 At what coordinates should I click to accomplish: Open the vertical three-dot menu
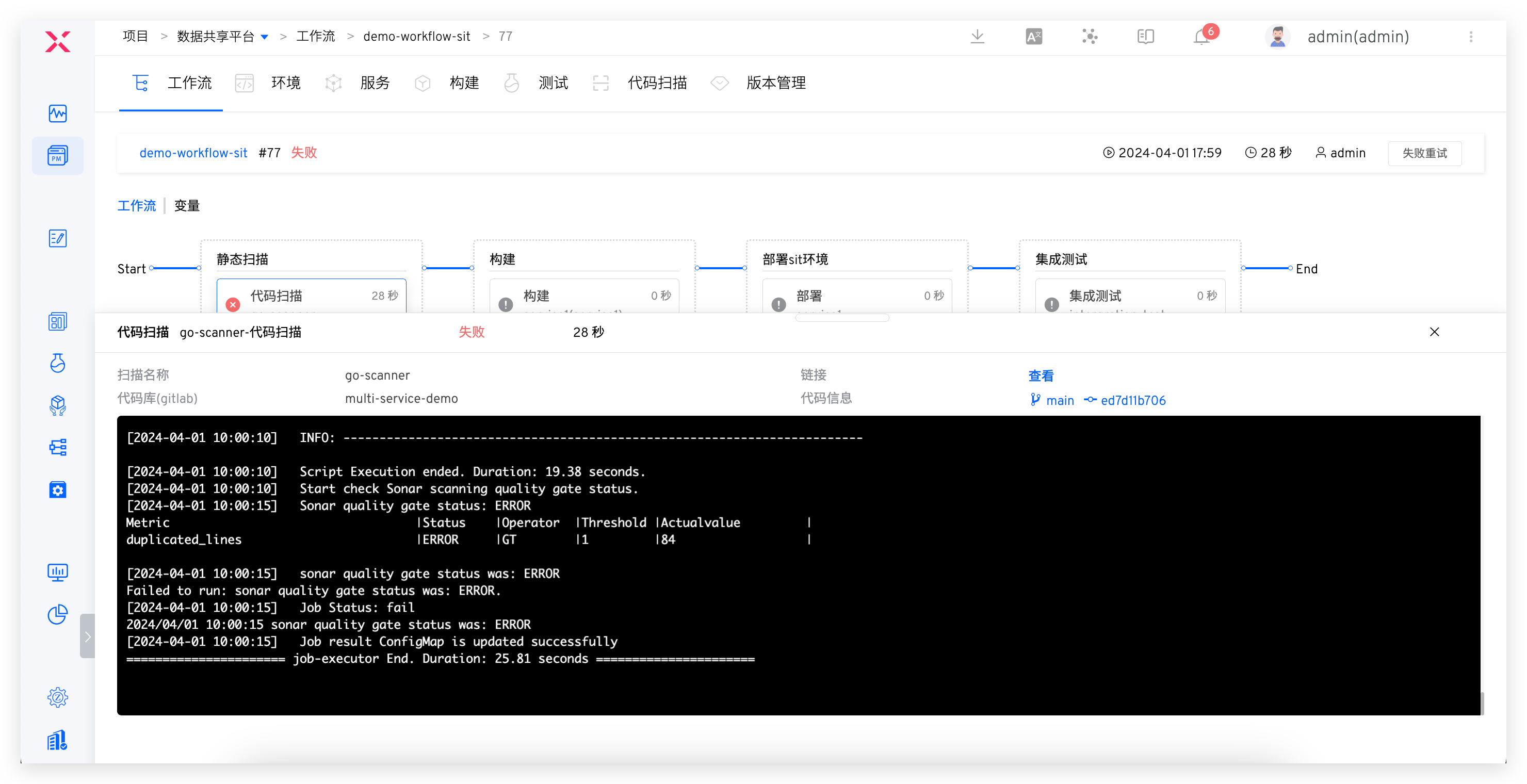click(x=1471, y=37)
